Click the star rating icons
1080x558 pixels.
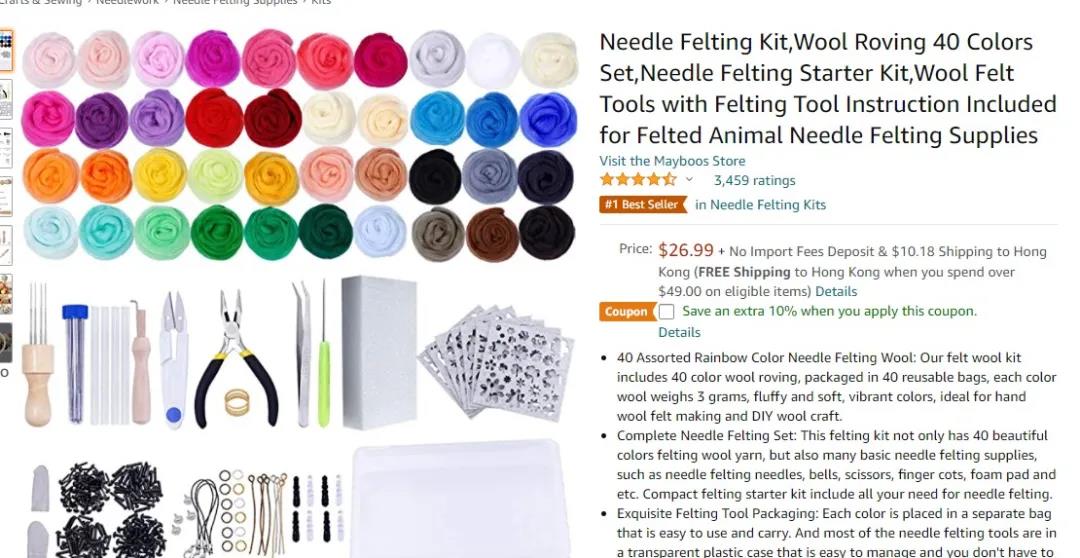pos(638,180)
